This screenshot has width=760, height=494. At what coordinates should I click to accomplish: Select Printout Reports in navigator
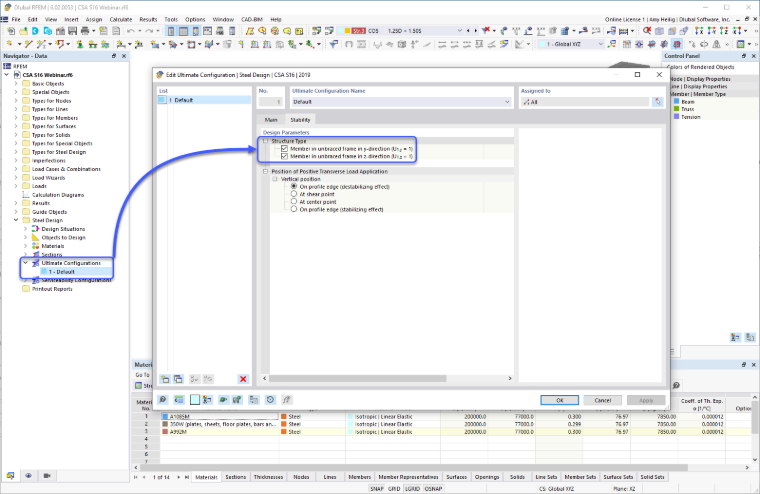pyautogui.click(x=52, y=289)
